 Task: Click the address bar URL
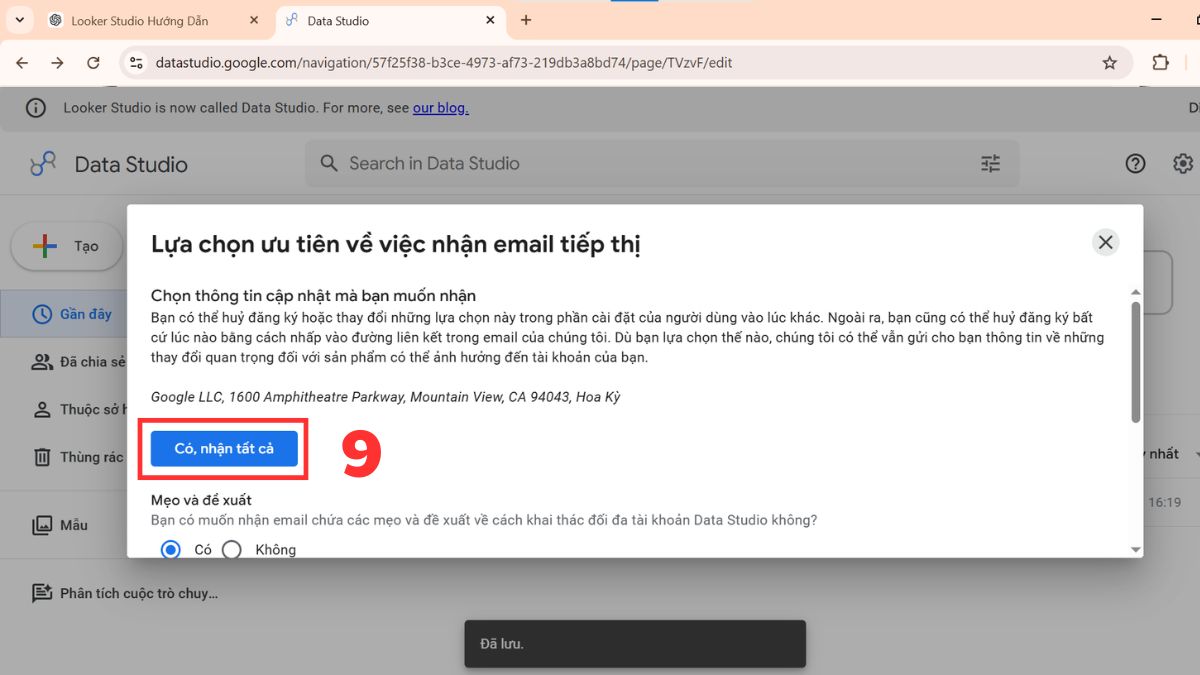click(444, 62)
